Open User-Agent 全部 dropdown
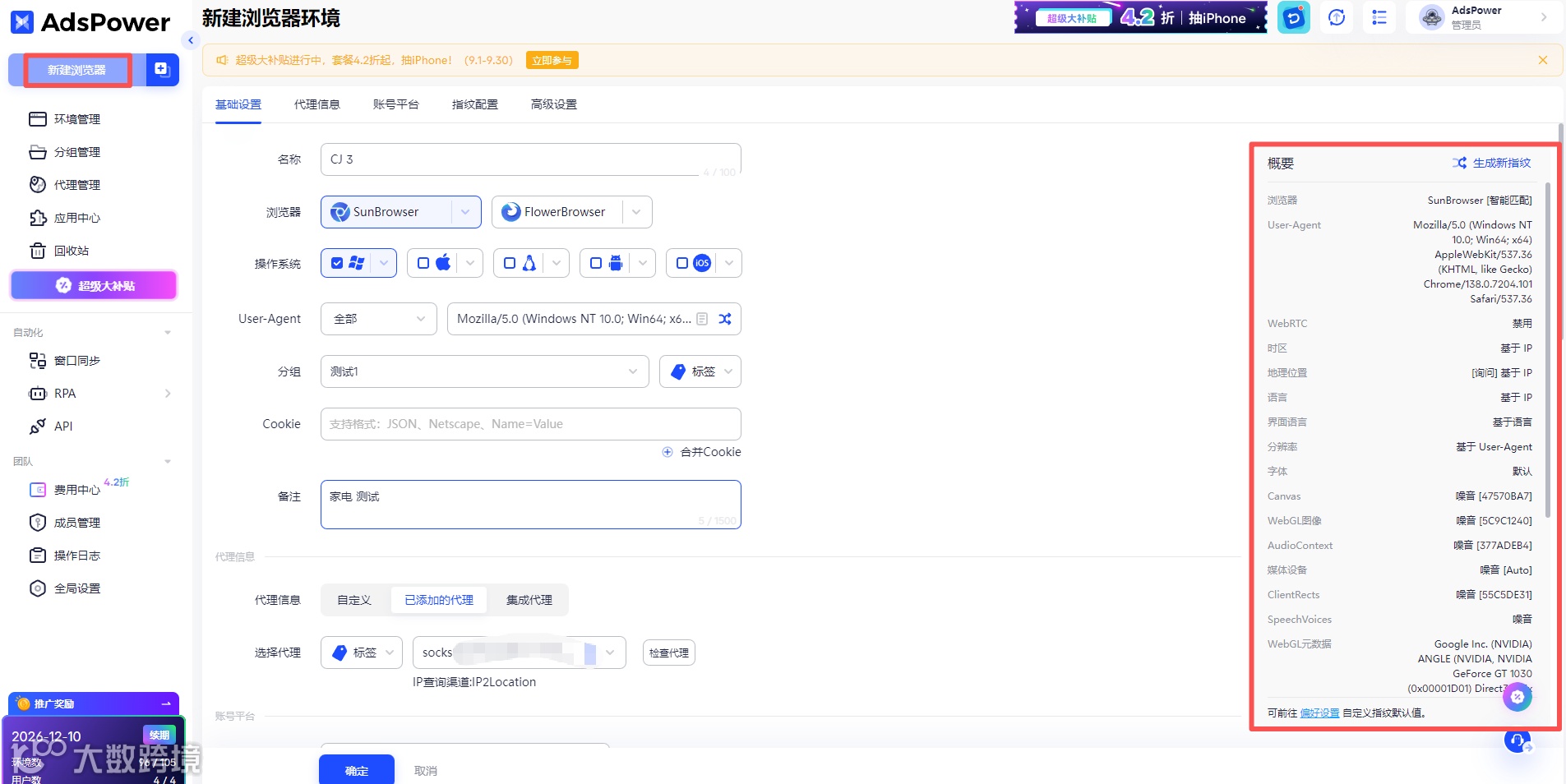 (x=379, y=319)
